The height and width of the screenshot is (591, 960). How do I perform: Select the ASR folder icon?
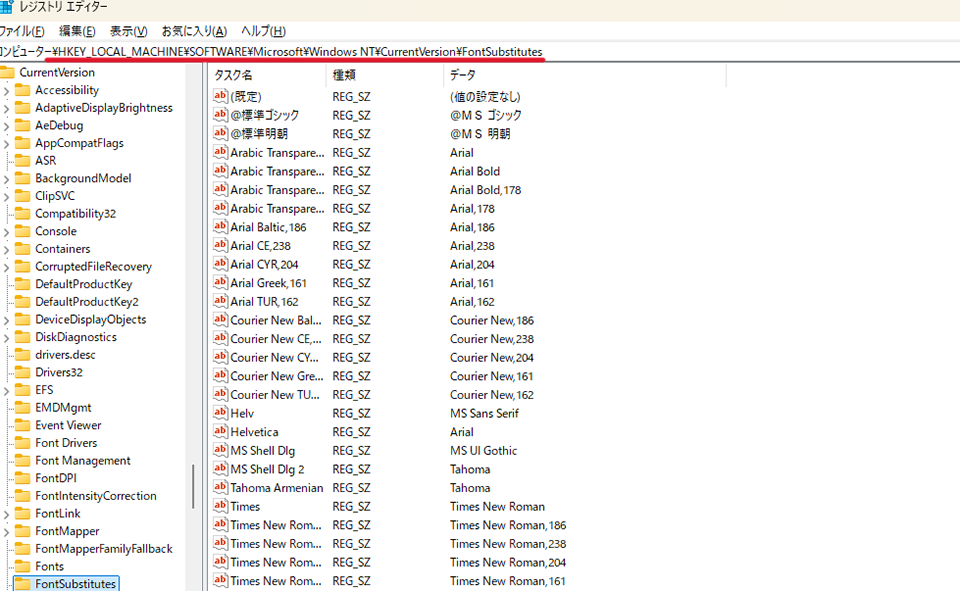click(x=23, y=160)
